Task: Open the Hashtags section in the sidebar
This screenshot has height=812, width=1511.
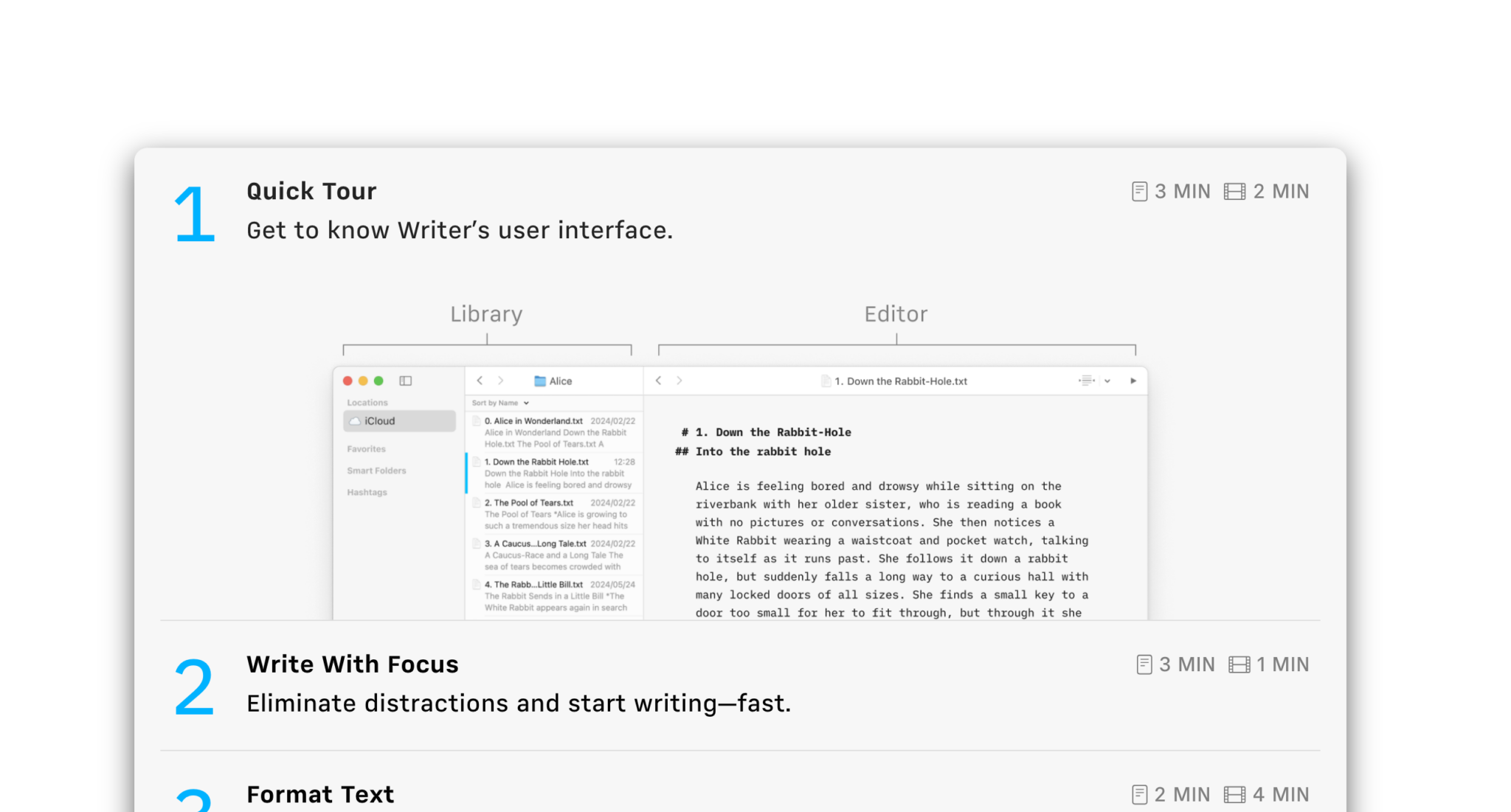Action: click(366, 492)
